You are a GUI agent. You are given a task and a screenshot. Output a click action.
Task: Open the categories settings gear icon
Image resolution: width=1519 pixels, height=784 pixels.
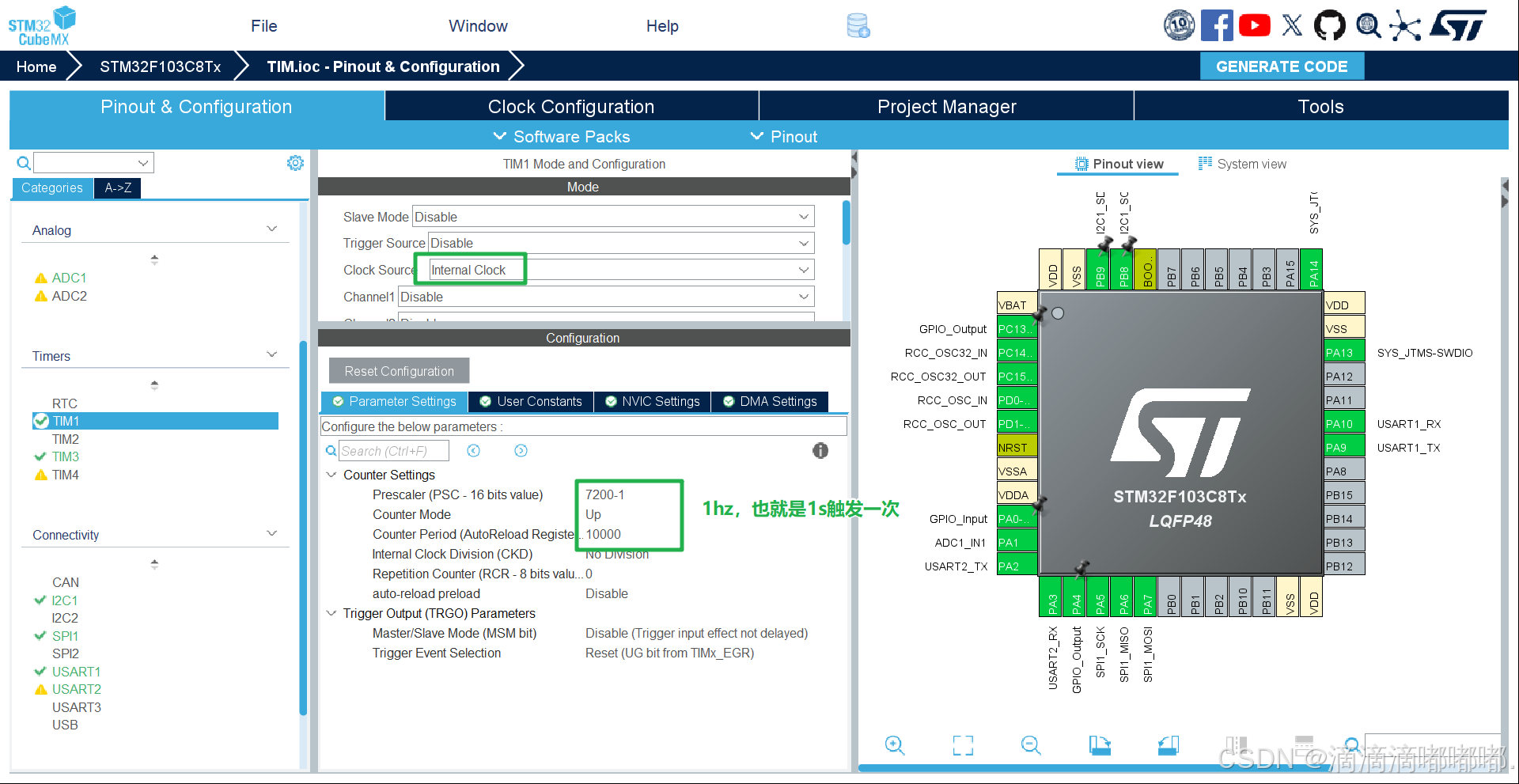(x=295, y=163)
